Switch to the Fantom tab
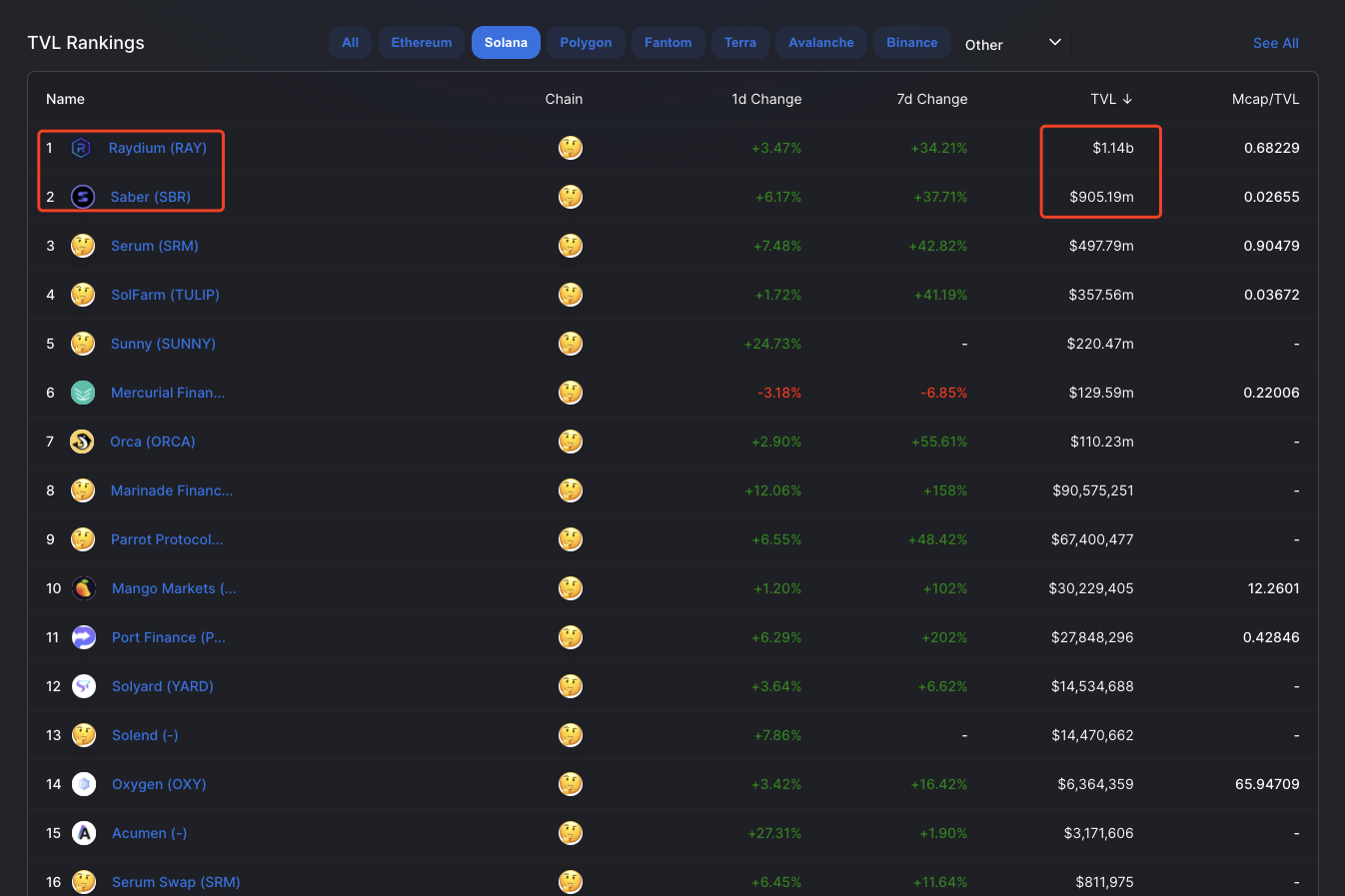The height and width of the screenshot is (896, 1345). [x=669, y=43]
